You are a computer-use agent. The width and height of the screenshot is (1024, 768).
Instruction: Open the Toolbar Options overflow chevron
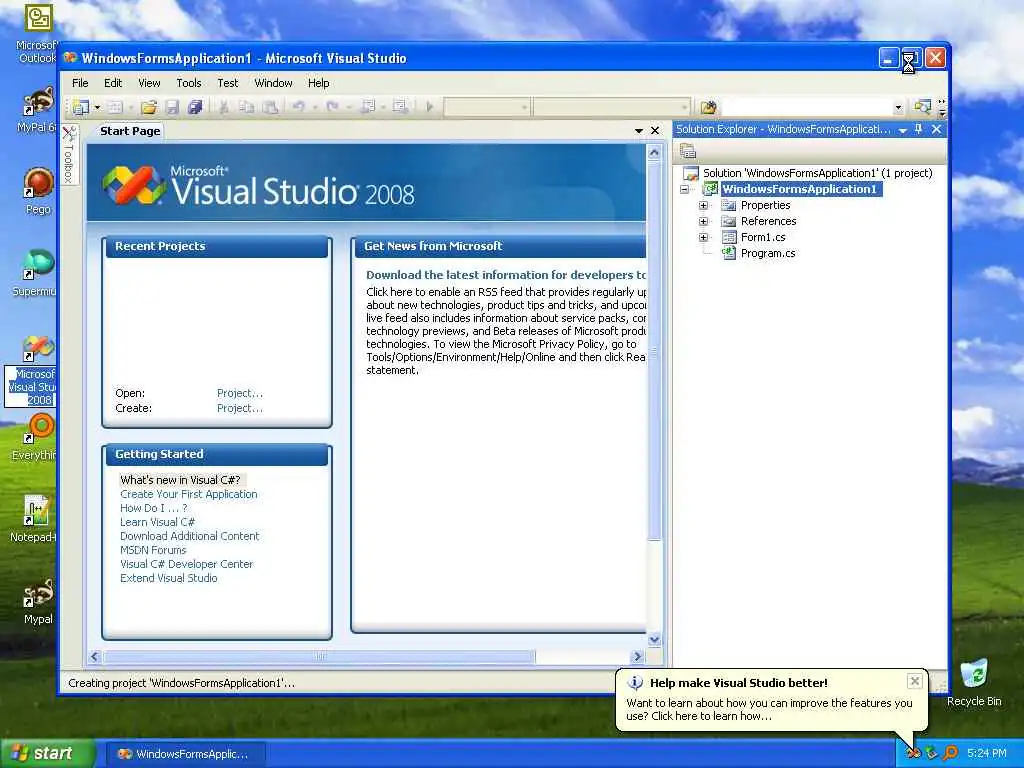point(942,107)
